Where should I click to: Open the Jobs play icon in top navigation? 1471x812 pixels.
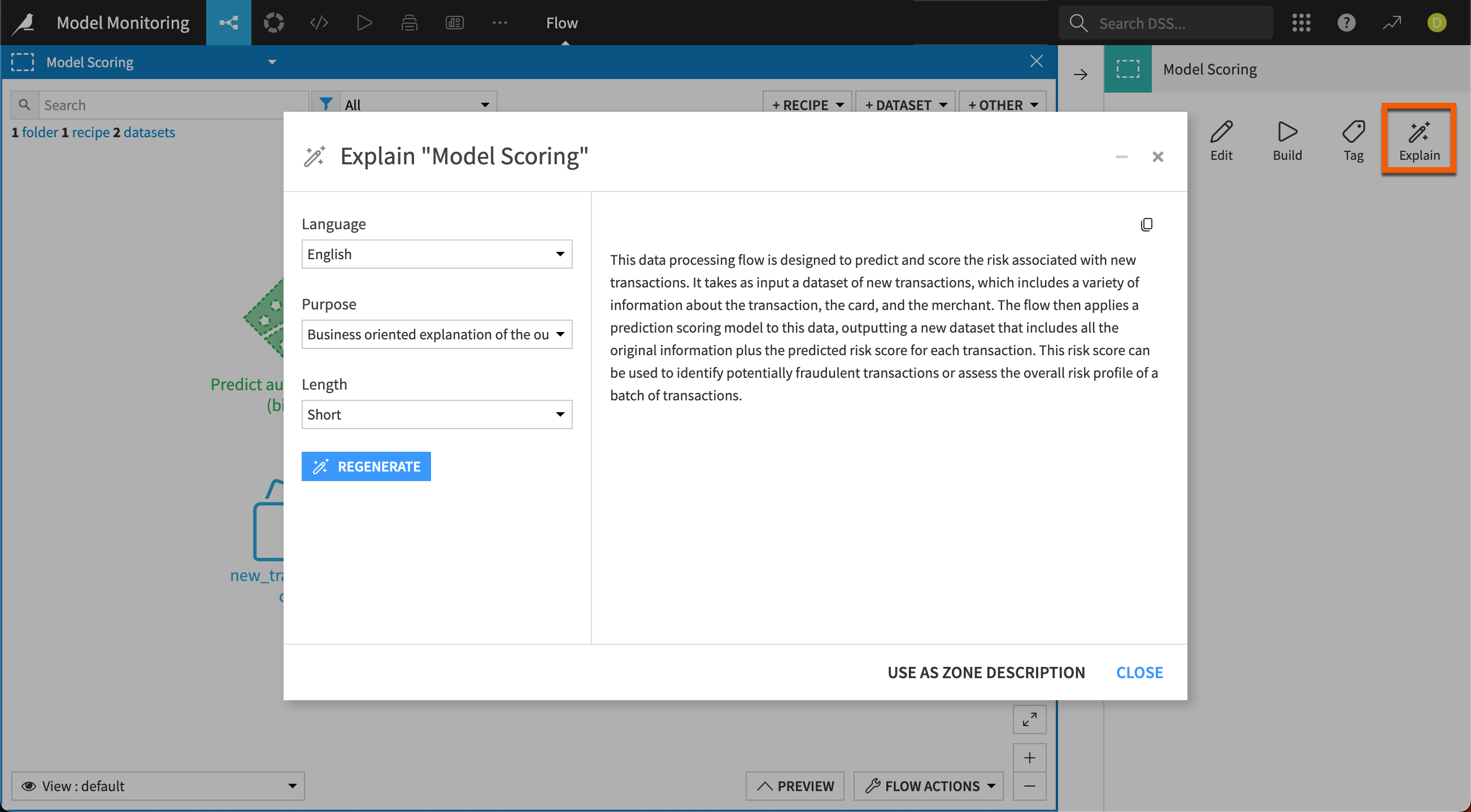364,23
